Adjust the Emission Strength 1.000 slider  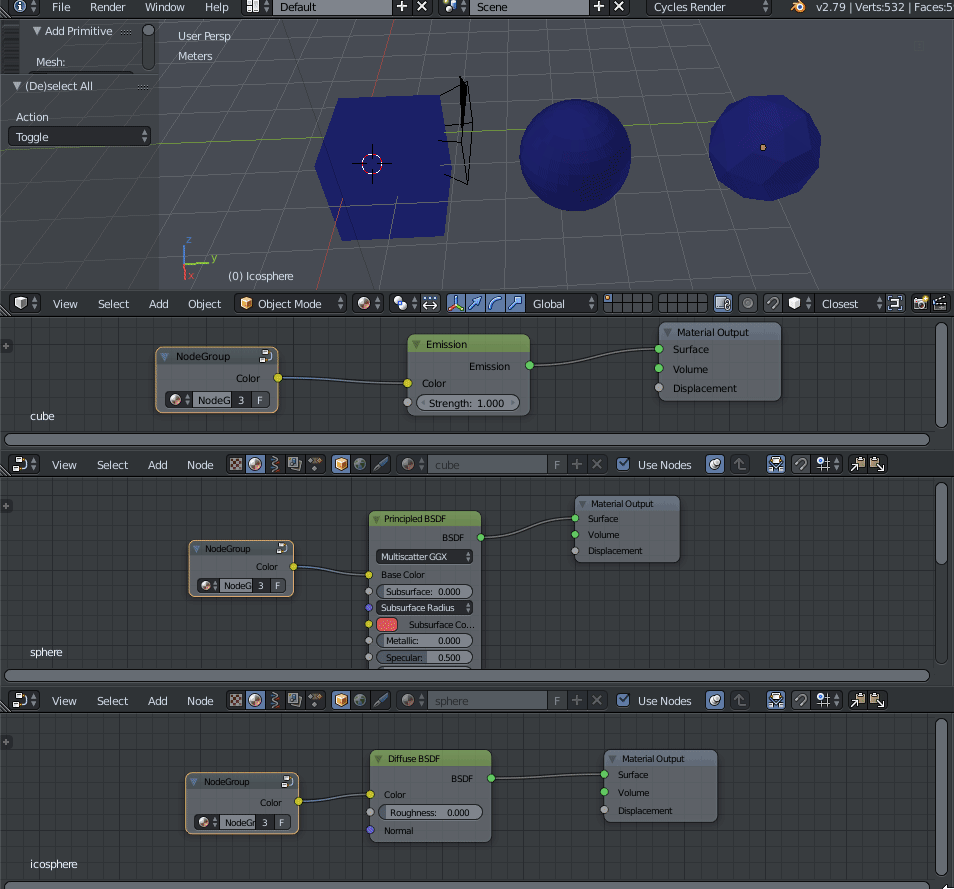point(467,403)
